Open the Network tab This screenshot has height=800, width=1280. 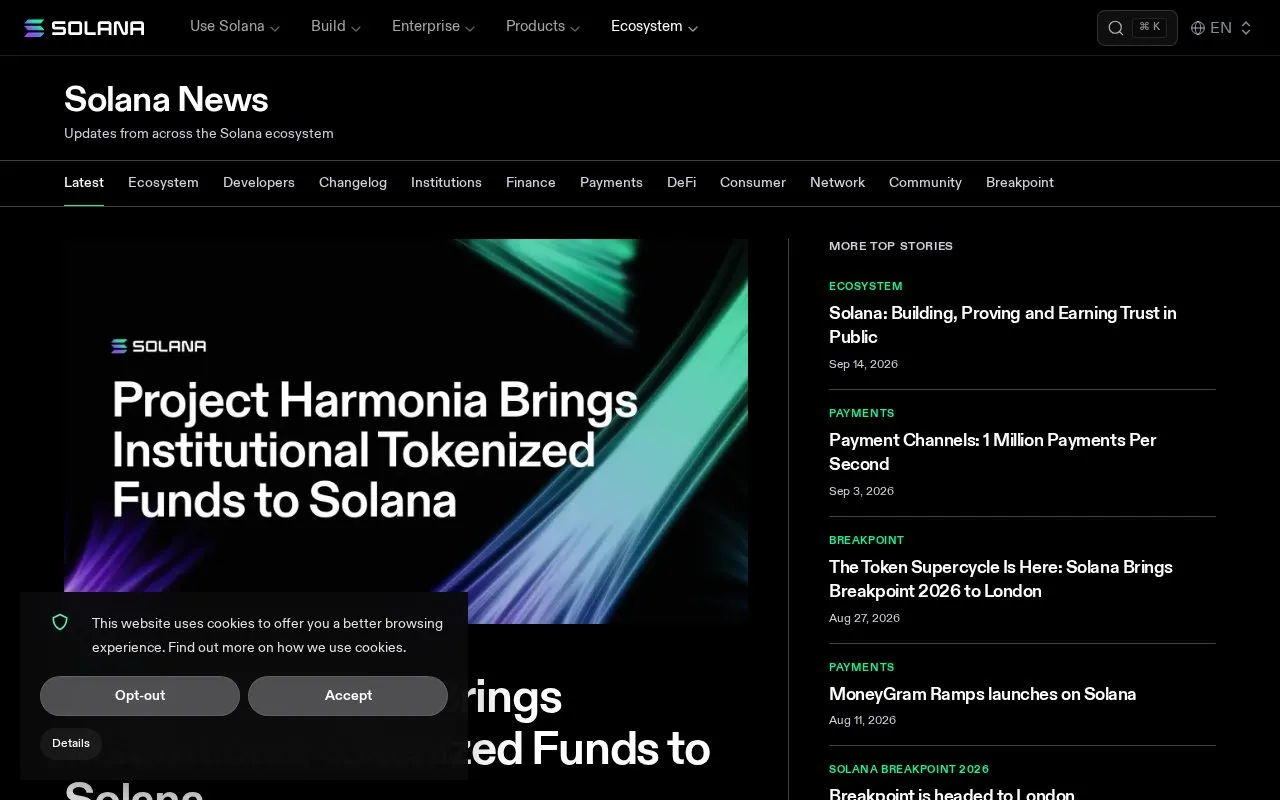tap(837, 183)
